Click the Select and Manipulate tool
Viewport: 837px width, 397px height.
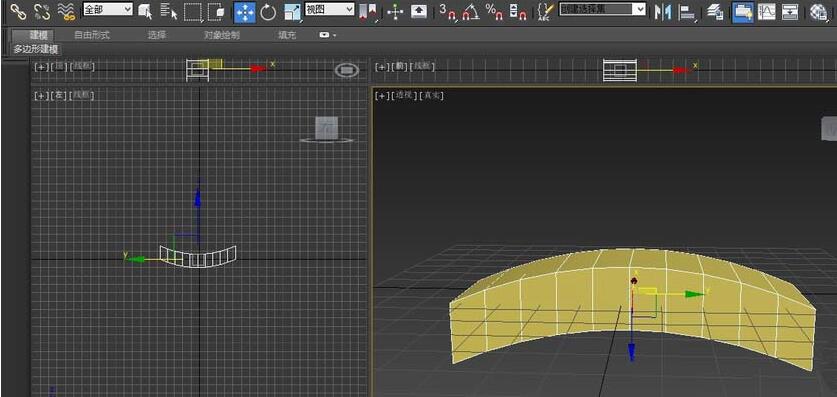coord(395,12)
